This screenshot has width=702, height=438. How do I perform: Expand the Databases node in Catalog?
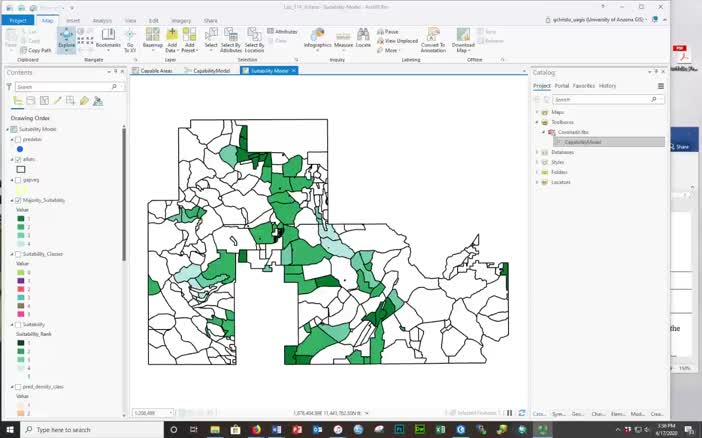point(537,152)
